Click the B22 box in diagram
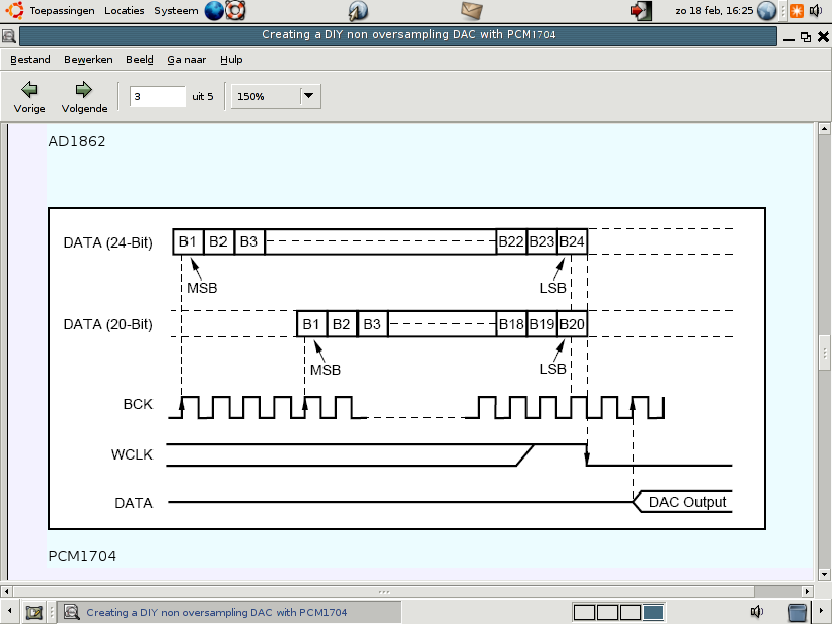This screenshot has height=624, width=832. 512,242
